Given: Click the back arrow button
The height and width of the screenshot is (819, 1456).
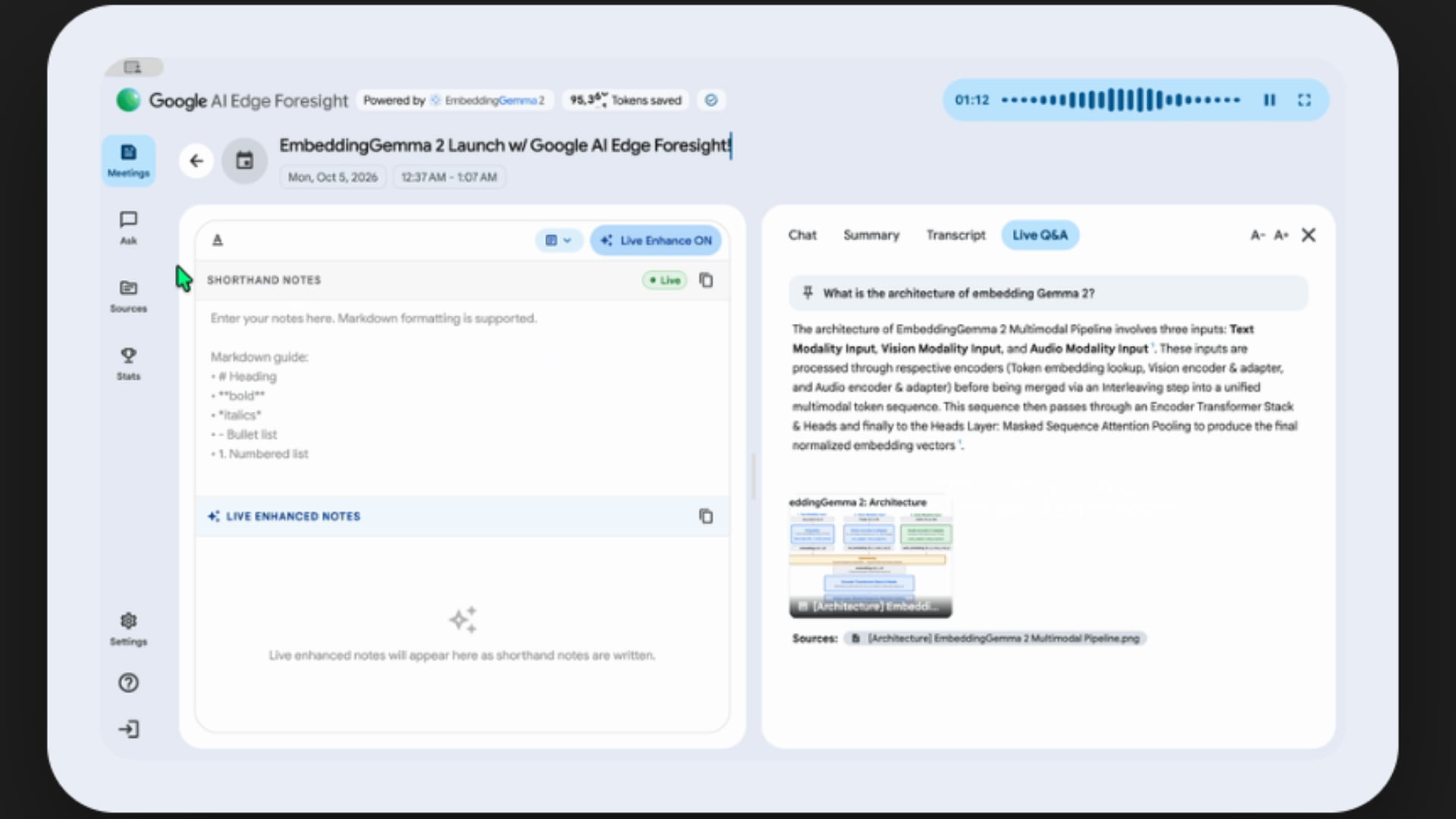Looking at the screenshot, I should (x=196, y=161).
